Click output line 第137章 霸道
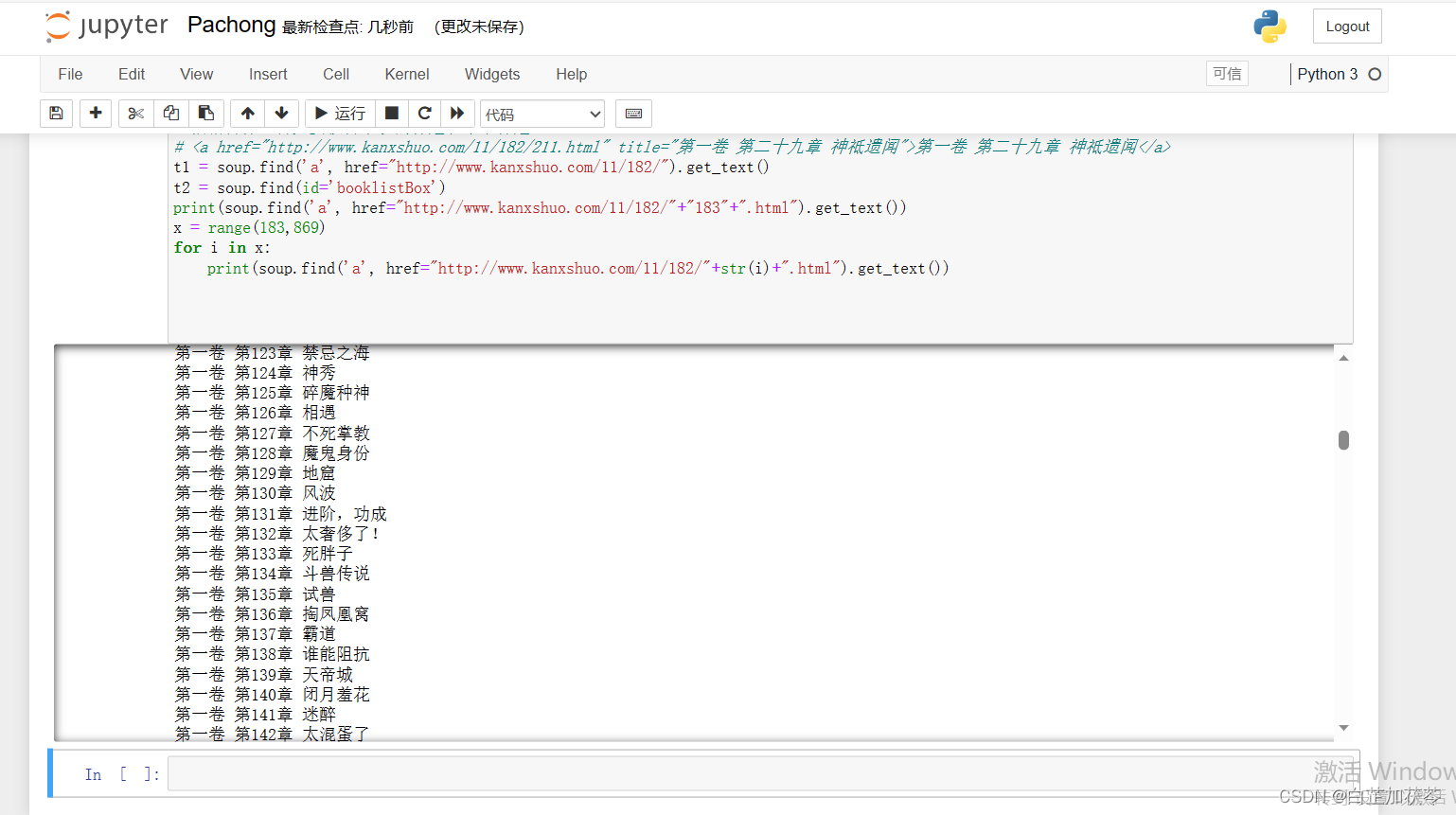This screenshot has height=815, width=1456. point(256,634)
